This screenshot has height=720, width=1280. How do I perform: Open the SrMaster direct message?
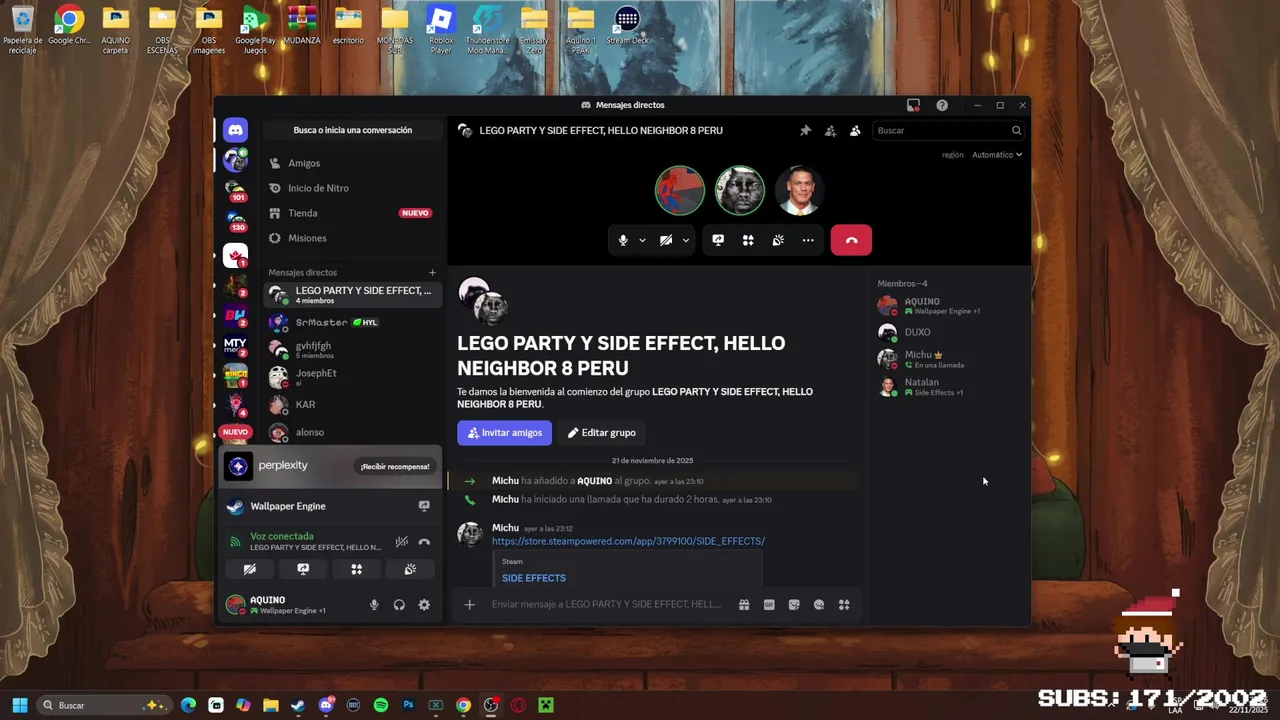(352, 322)
